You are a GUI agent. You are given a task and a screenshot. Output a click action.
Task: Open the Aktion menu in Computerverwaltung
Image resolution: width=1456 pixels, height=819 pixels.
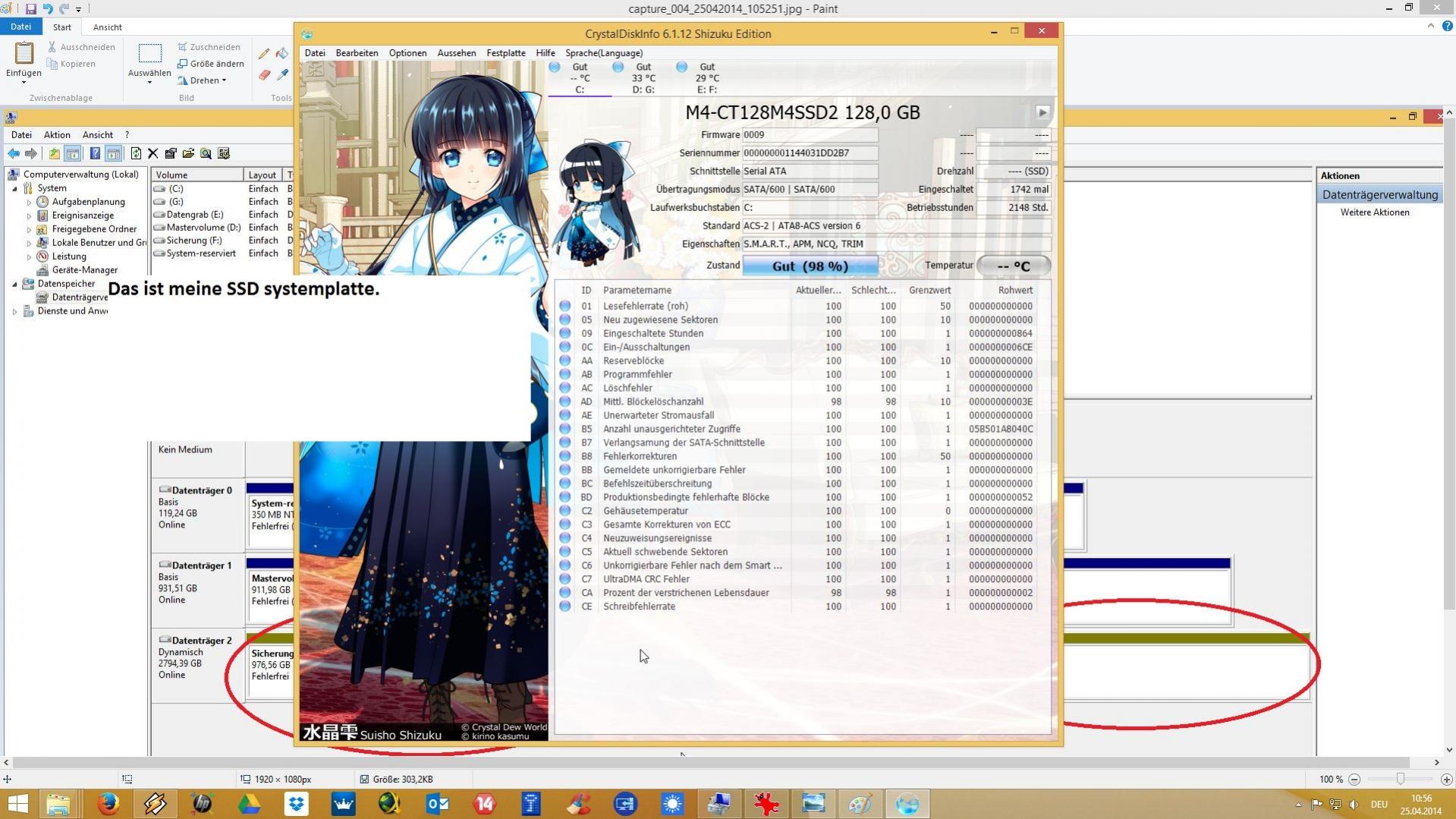[x=57, y=134]
